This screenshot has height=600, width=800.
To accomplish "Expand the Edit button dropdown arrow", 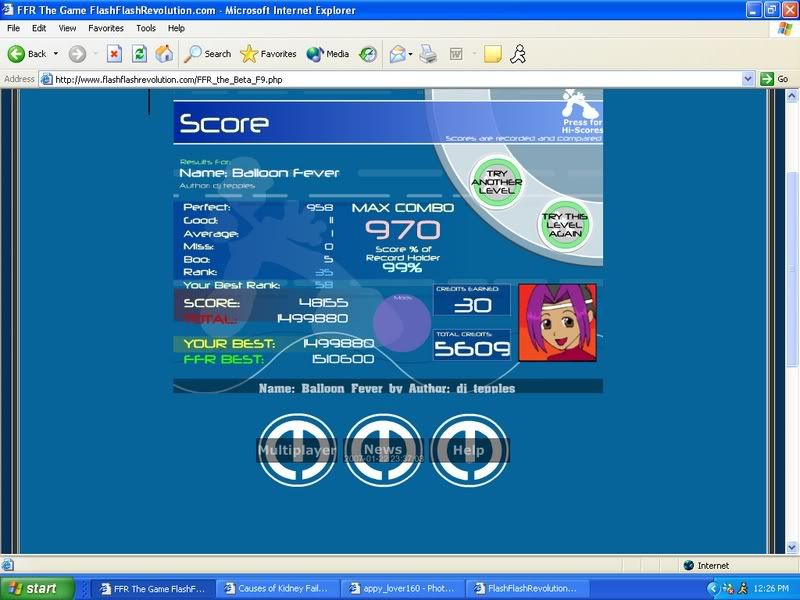I will click(474, 54).
